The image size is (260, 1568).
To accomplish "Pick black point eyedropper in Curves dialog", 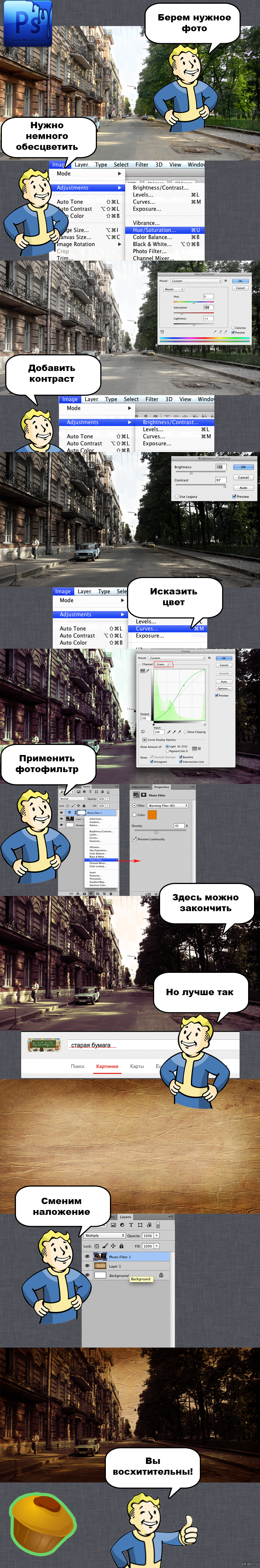I will (169, 732).
